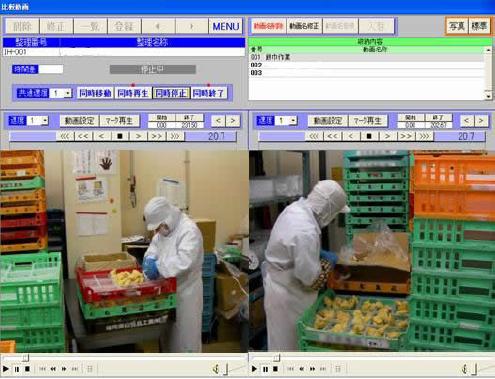Click the right panel's single > step button
The width and height of the screenshot is (495, 379).
point(387,136)
